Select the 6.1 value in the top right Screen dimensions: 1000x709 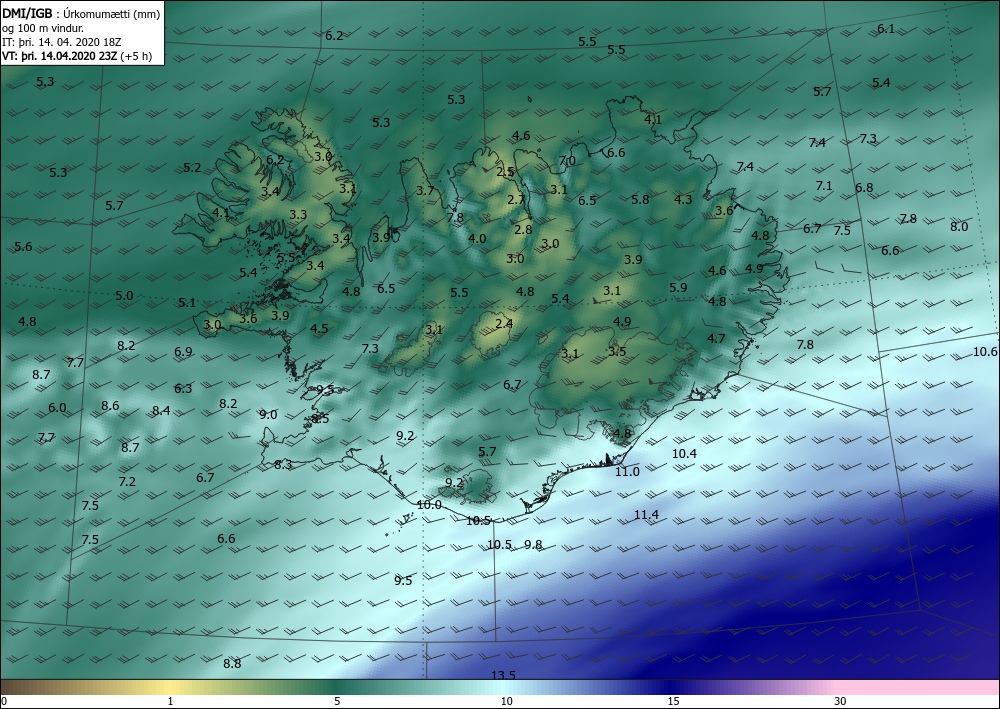[886, 28]
